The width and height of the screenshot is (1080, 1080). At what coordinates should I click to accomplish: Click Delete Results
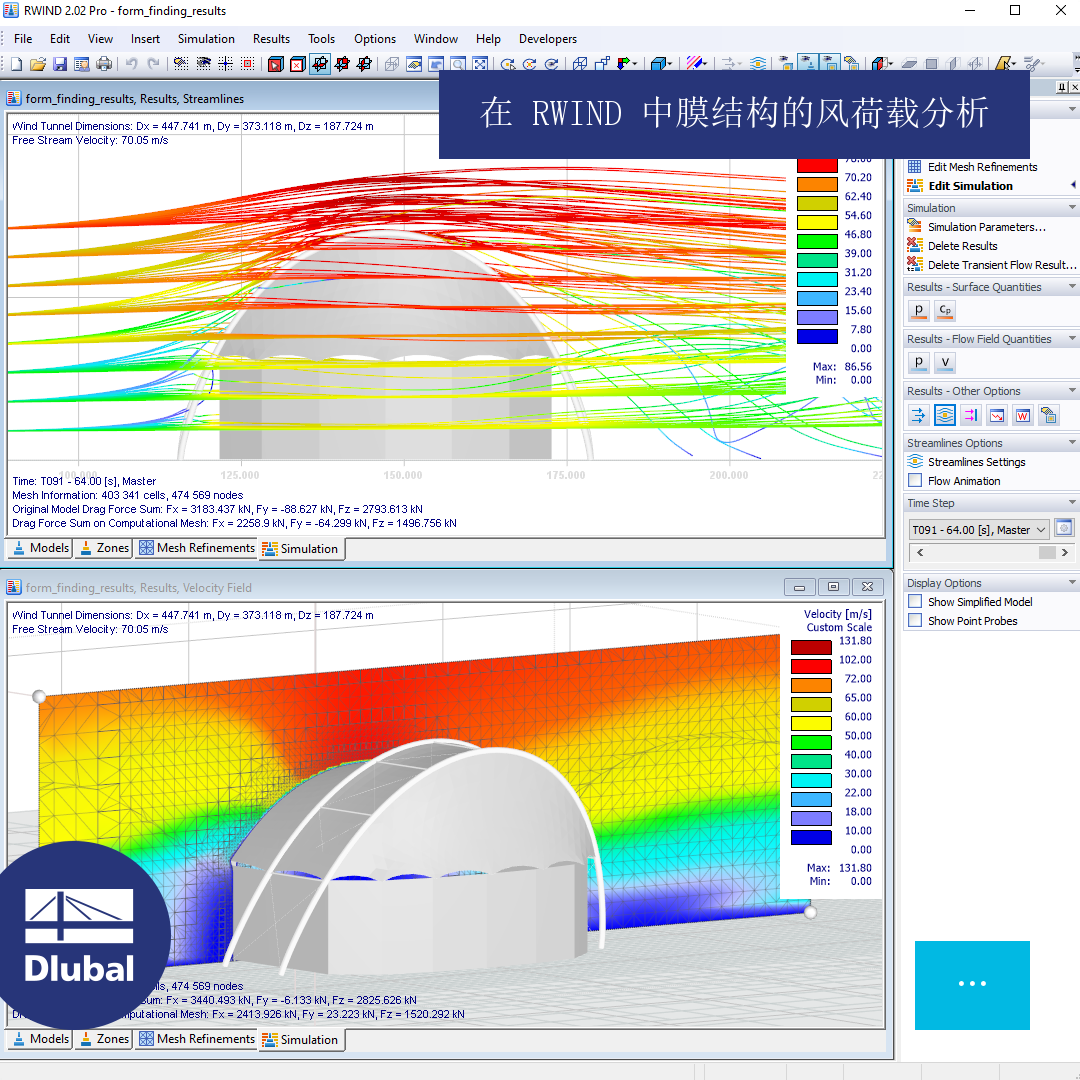point(962,246)
